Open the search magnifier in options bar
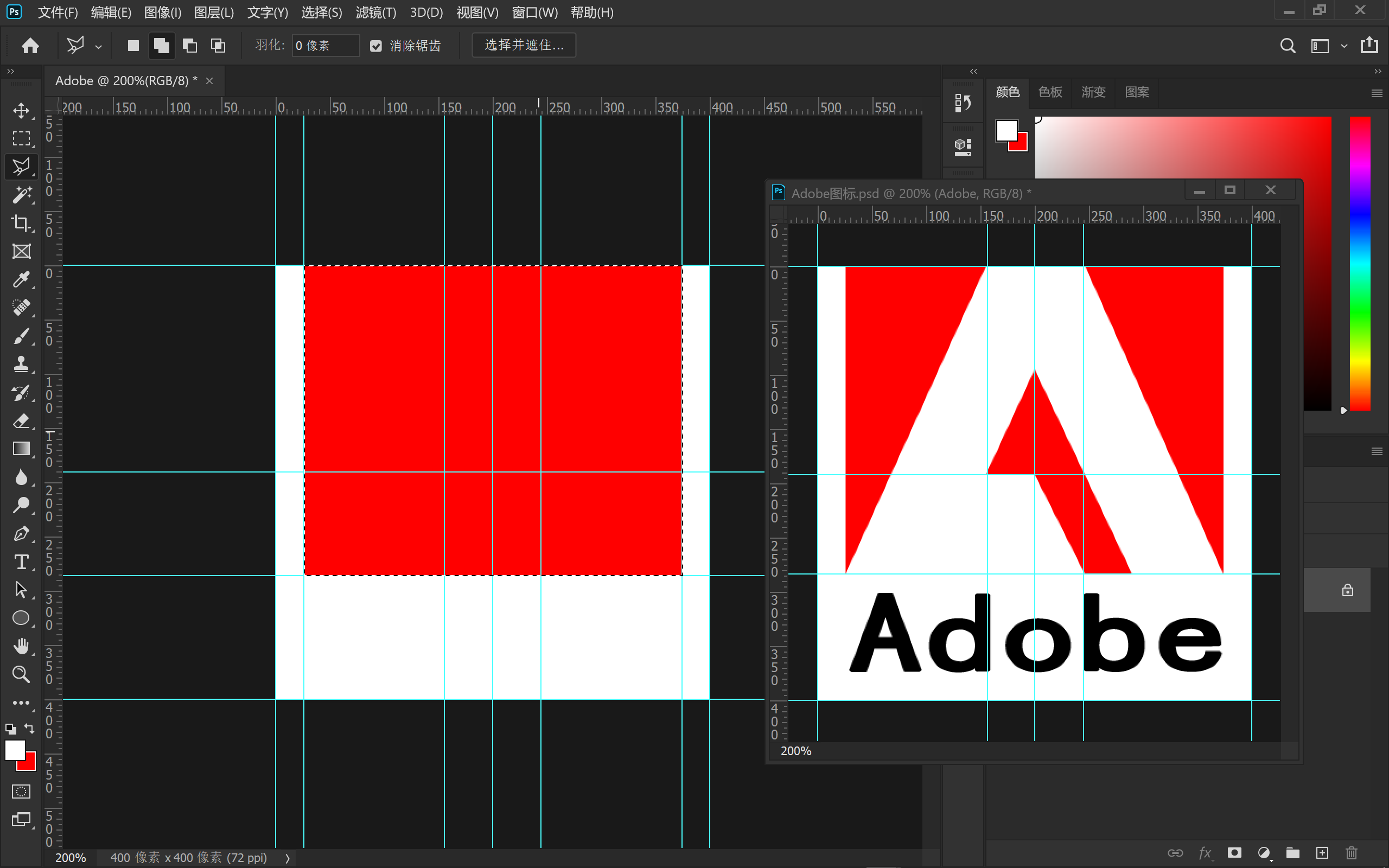Screen dimensions: 1389x868 1288,46
